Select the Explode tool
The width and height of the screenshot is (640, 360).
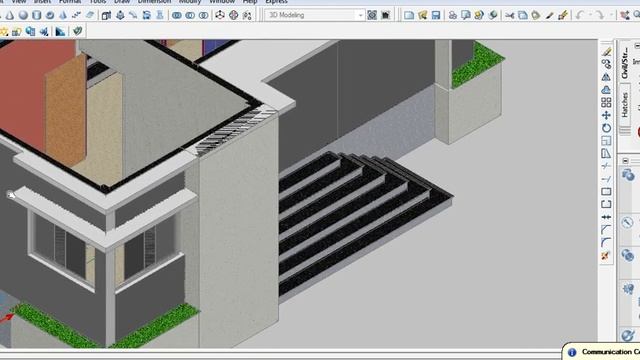click(x=607, y=256)
